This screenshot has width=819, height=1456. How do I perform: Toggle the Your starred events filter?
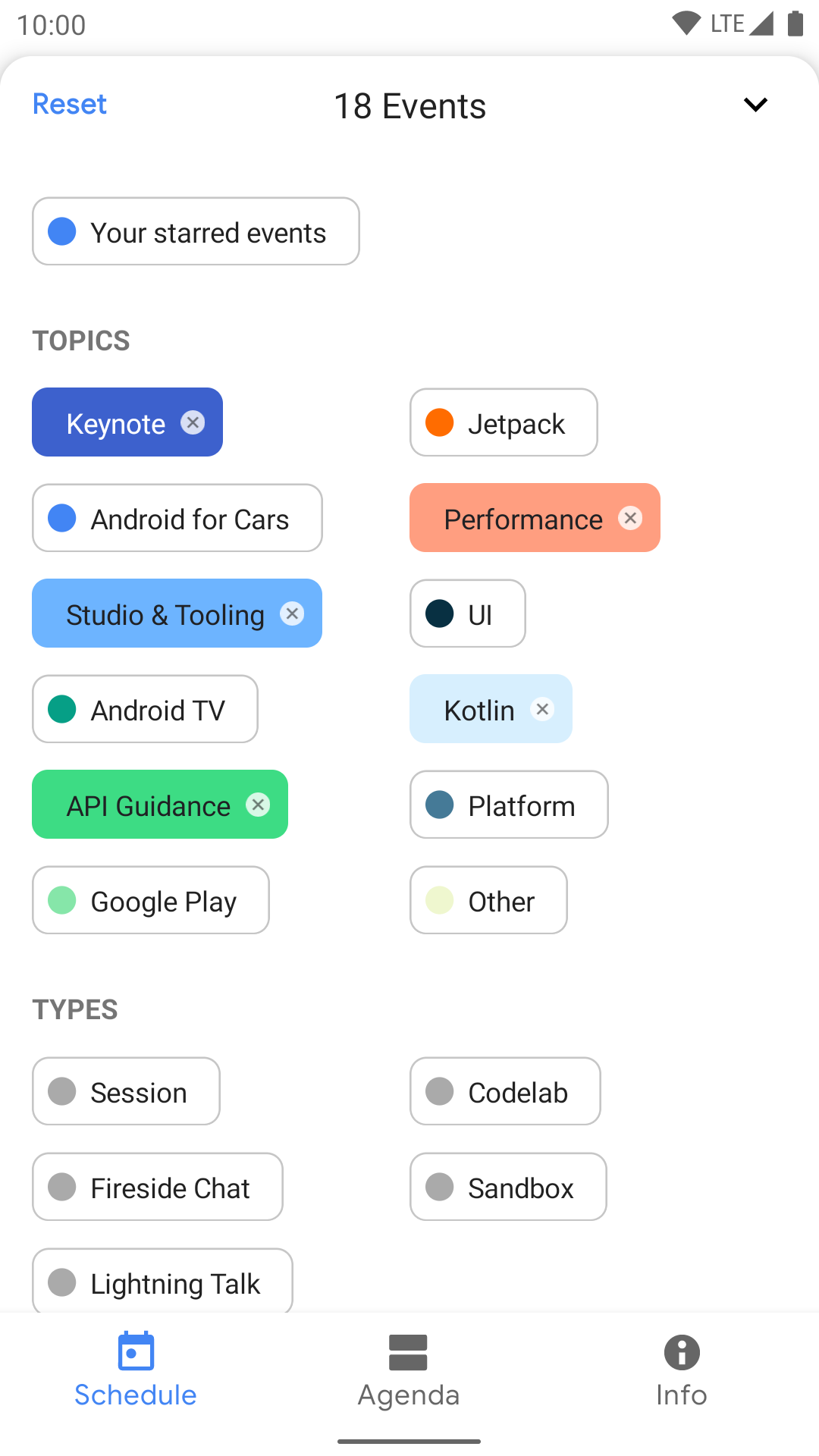(x=196, y=231)
